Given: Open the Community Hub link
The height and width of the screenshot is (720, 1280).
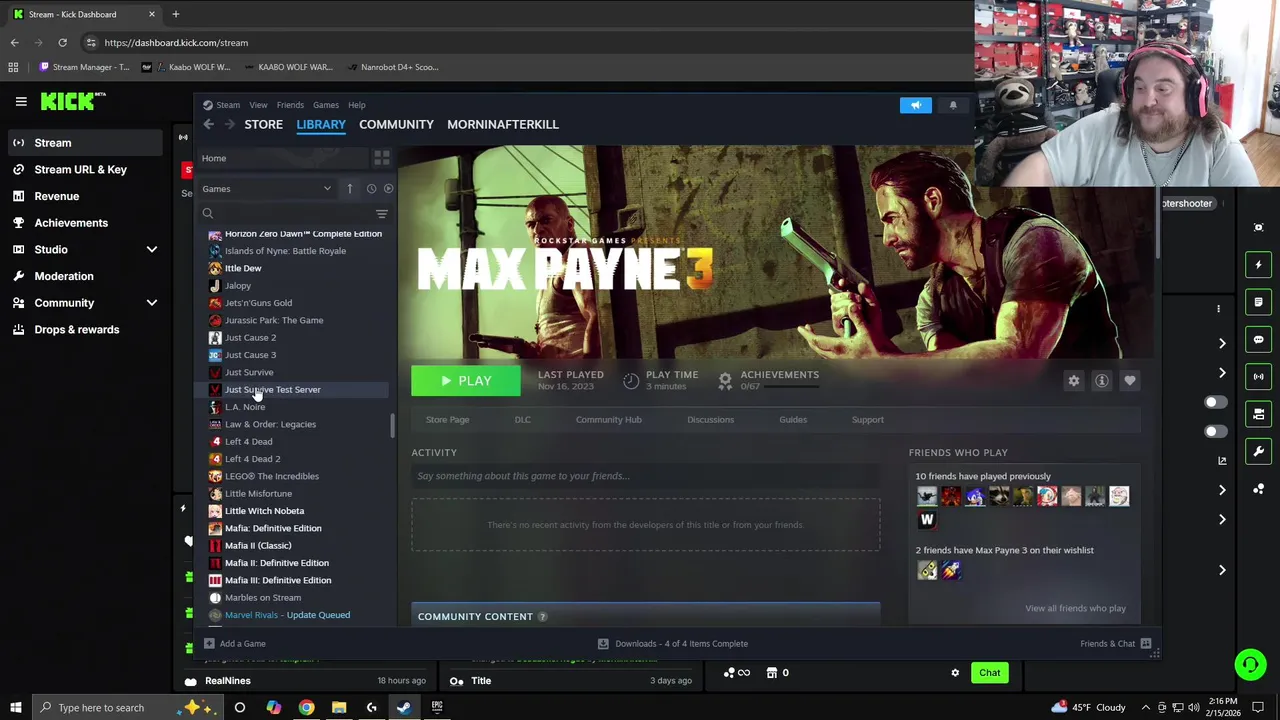Looking at the screenshot, I should tap(608, 420).
